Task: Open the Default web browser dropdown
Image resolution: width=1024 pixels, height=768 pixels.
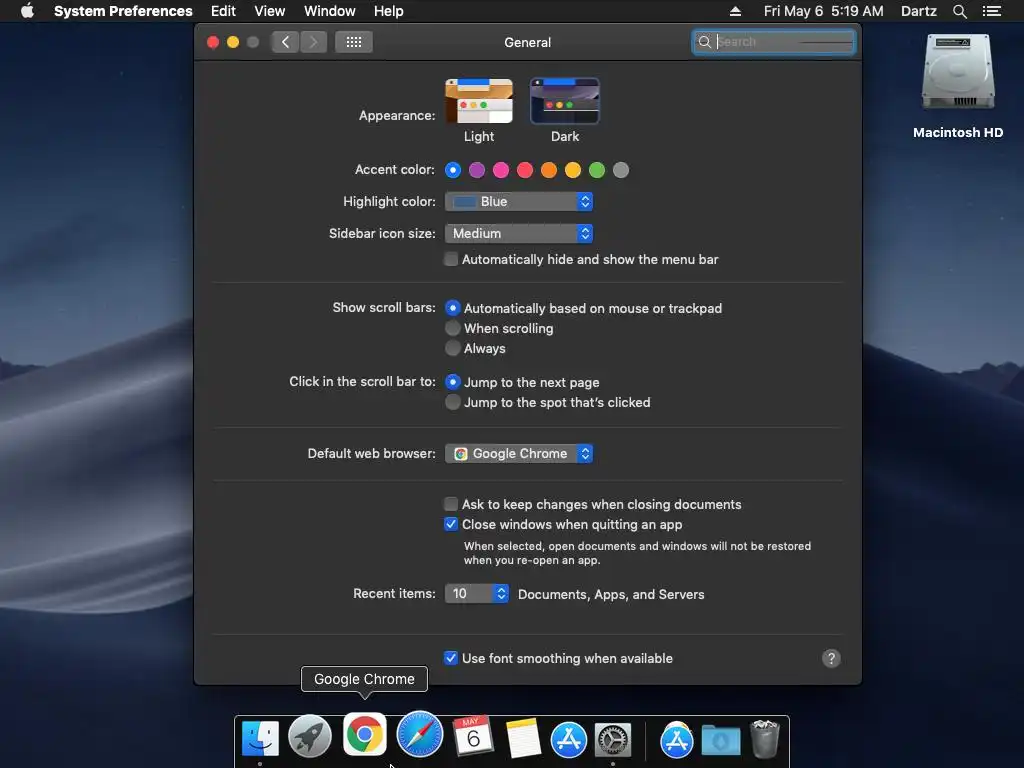Action: click(519, 453)
